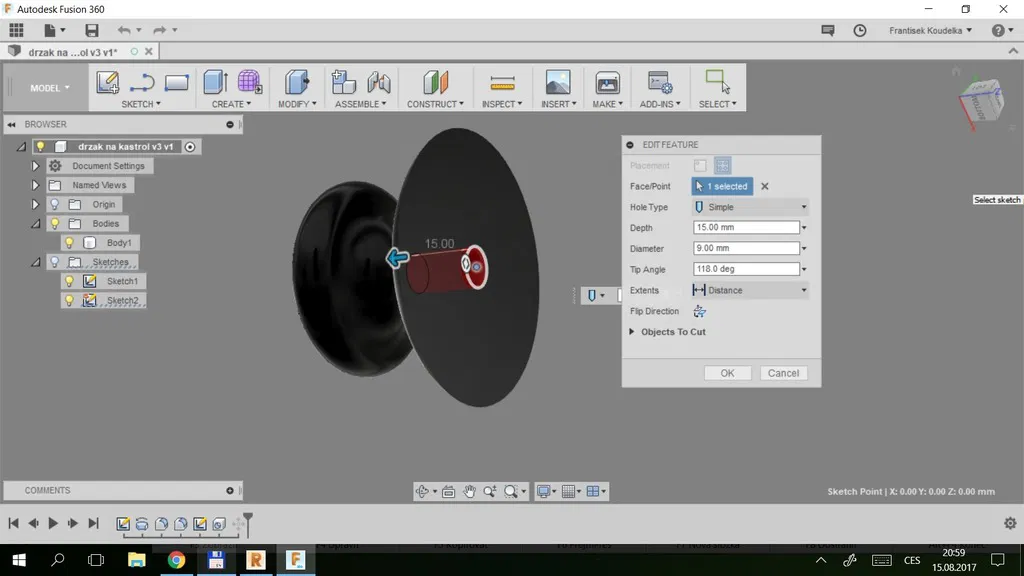Open Frantisek Koudelka account menu
The width and height of the screenshot is (1024, 576).
pos(930,31)
